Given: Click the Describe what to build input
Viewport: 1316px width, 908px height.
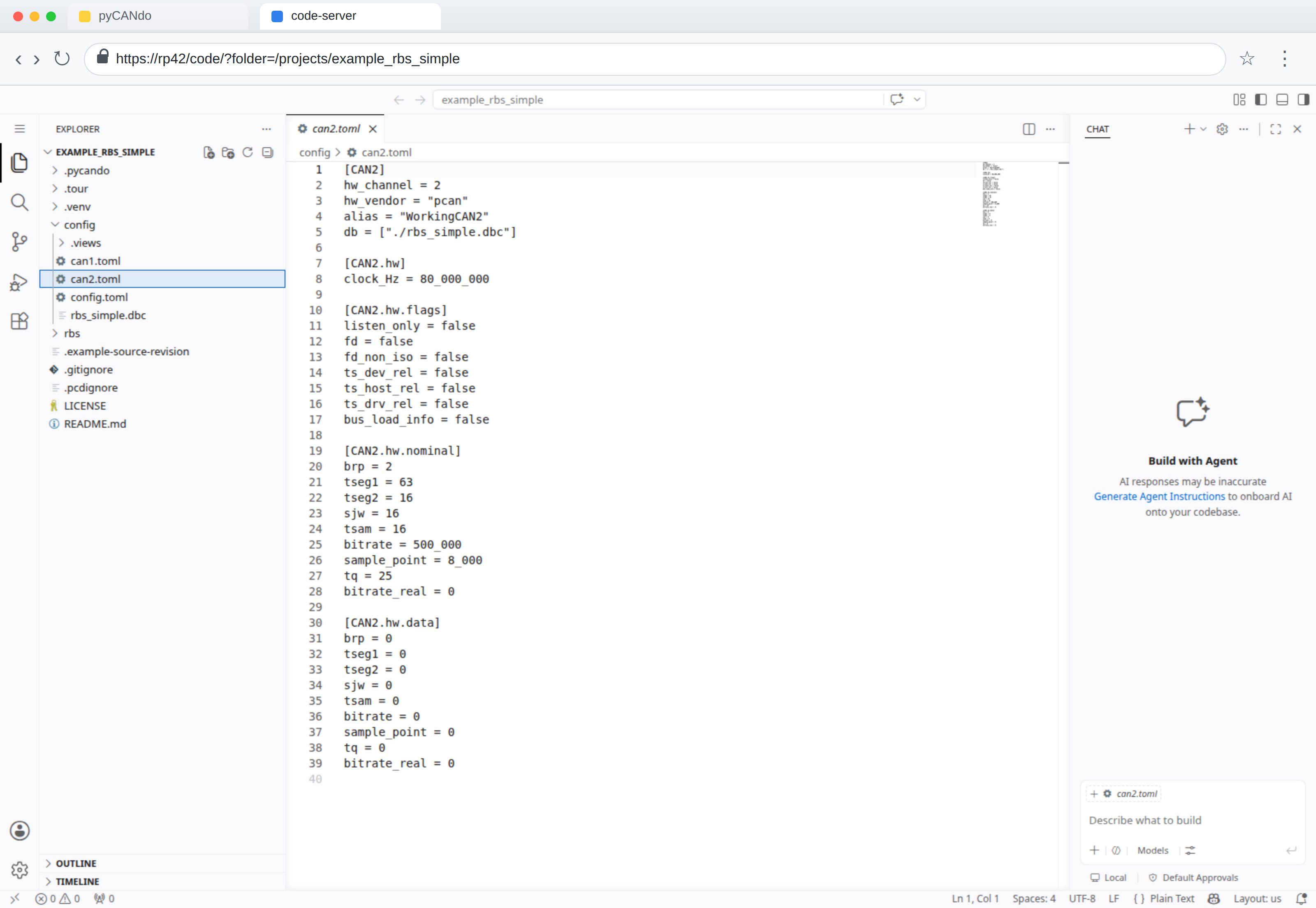Looking at the screenshot, I should tap(1193, 820).
